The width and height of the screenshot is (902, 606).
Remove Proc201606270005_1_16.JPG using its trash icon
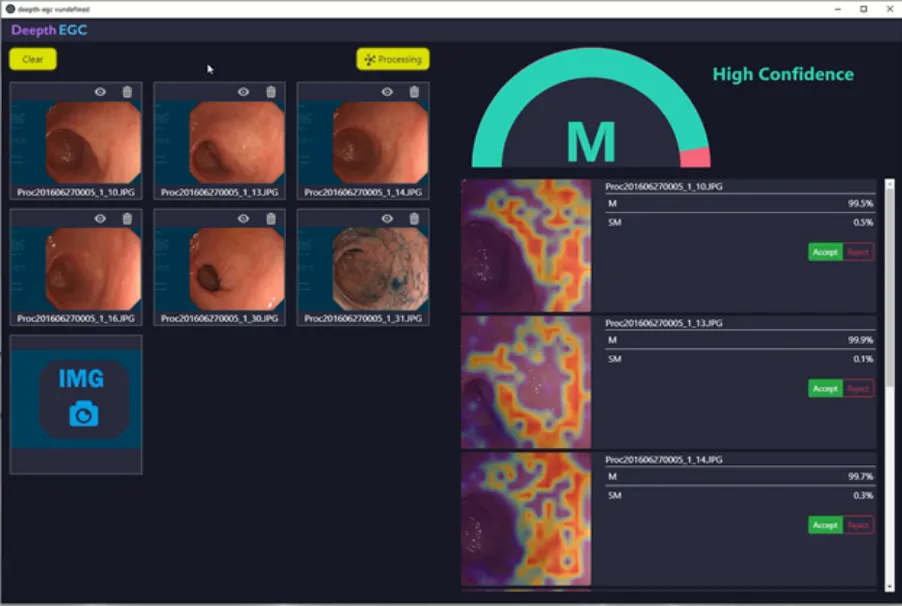127,219
